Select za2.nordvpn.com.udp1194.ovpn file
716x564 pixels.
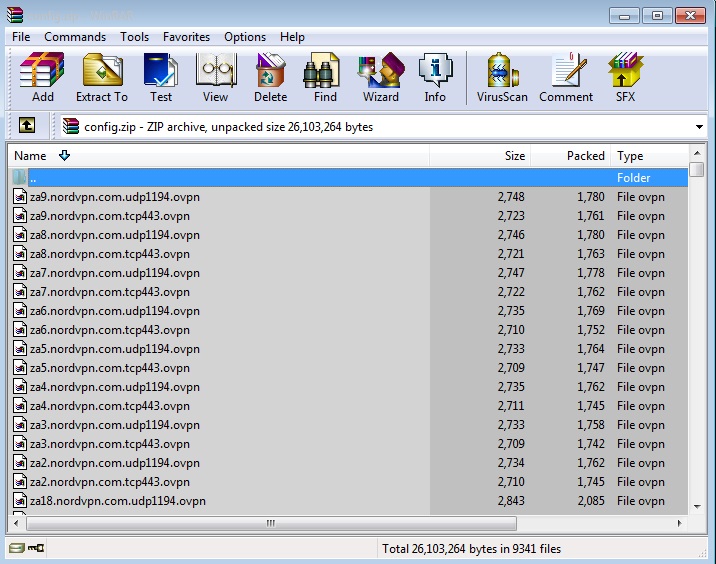348,463
